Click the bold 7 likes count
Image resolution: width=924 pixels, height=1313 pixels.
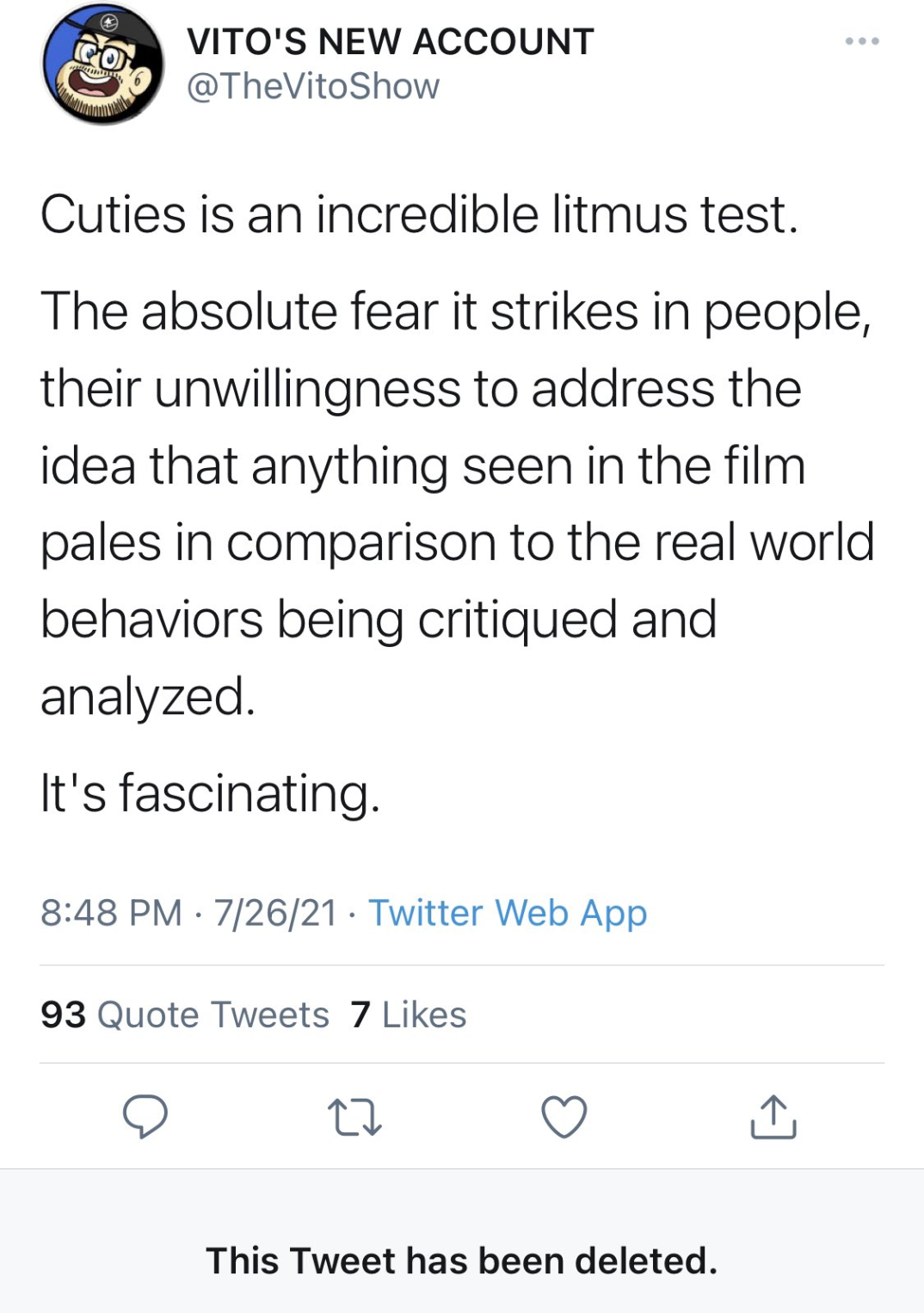point(360,1015)
